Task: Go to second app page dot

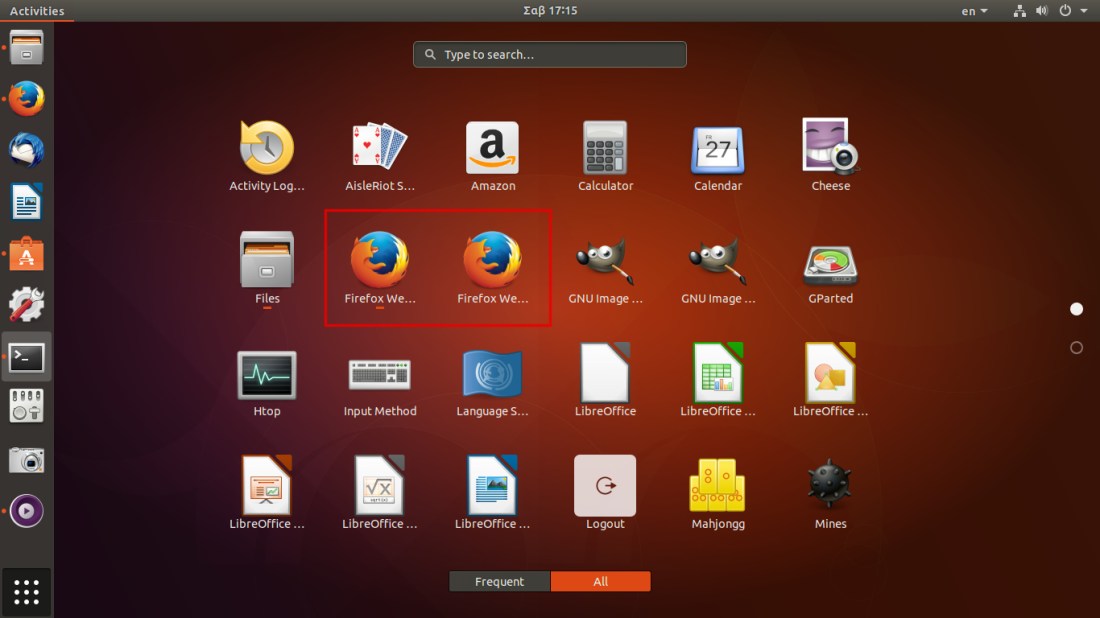Action: pyautogui.click(x=1076, y=348)
